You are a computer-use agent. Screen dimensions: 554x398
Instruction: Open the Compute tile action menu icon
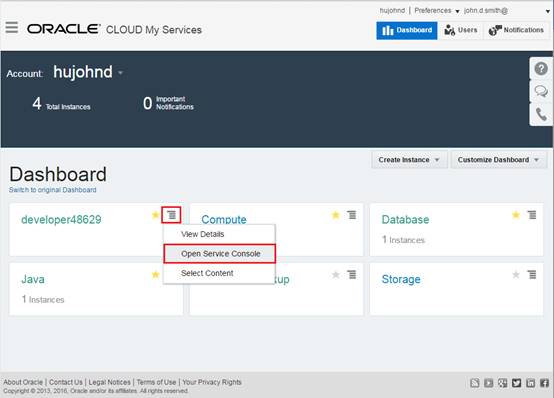[x=352, y=215]
